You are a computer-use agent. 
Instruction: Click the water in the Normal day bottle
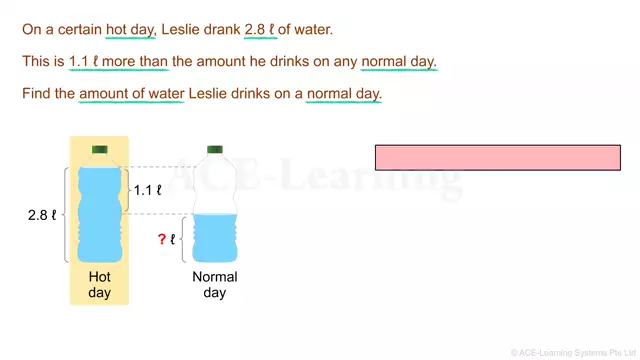click(215, 238)
